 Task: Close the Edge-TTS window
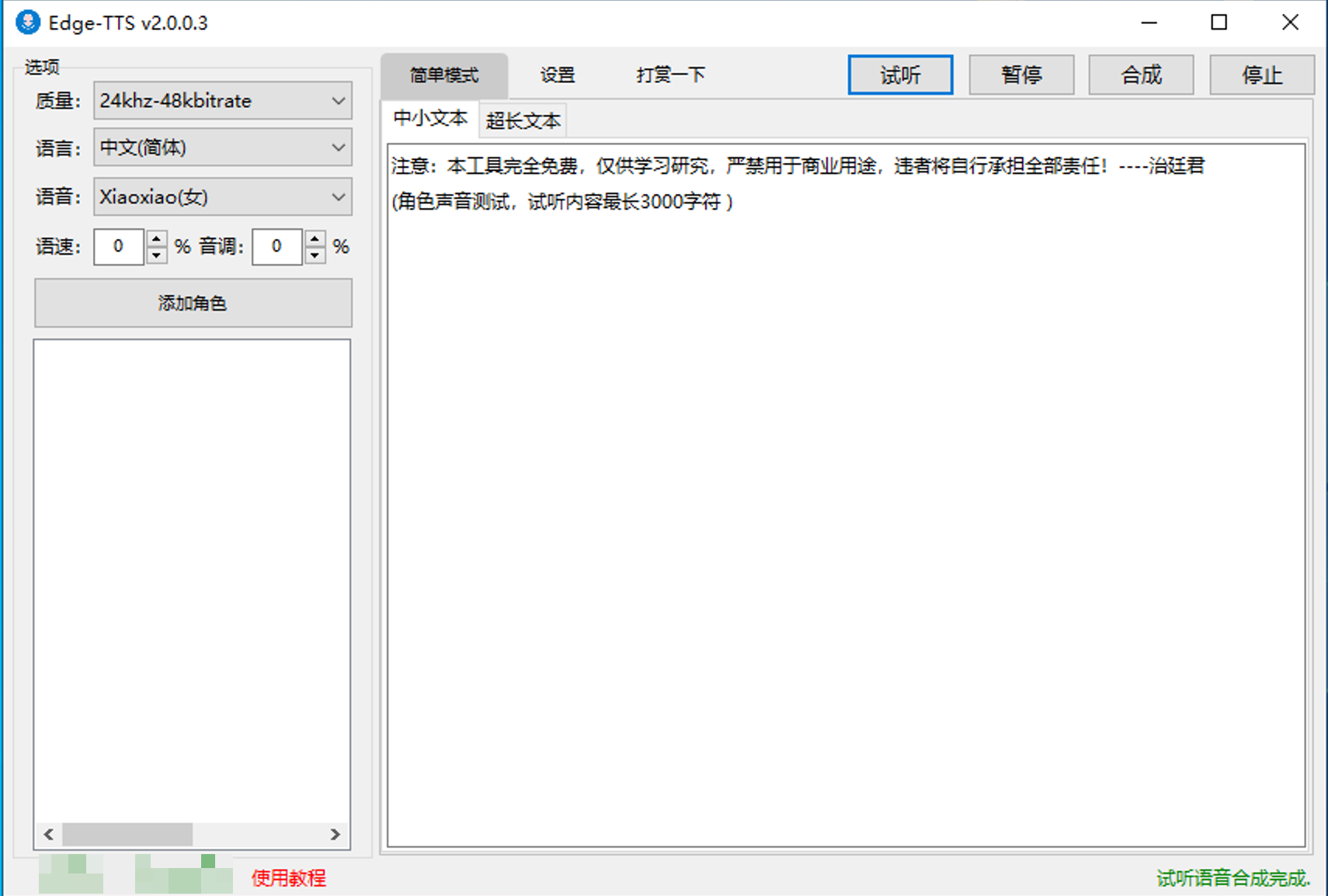(1290, 23)
